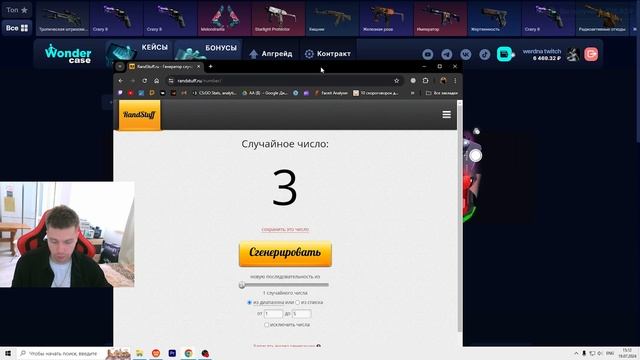Click the tray microphone icon

coord(584,353)
